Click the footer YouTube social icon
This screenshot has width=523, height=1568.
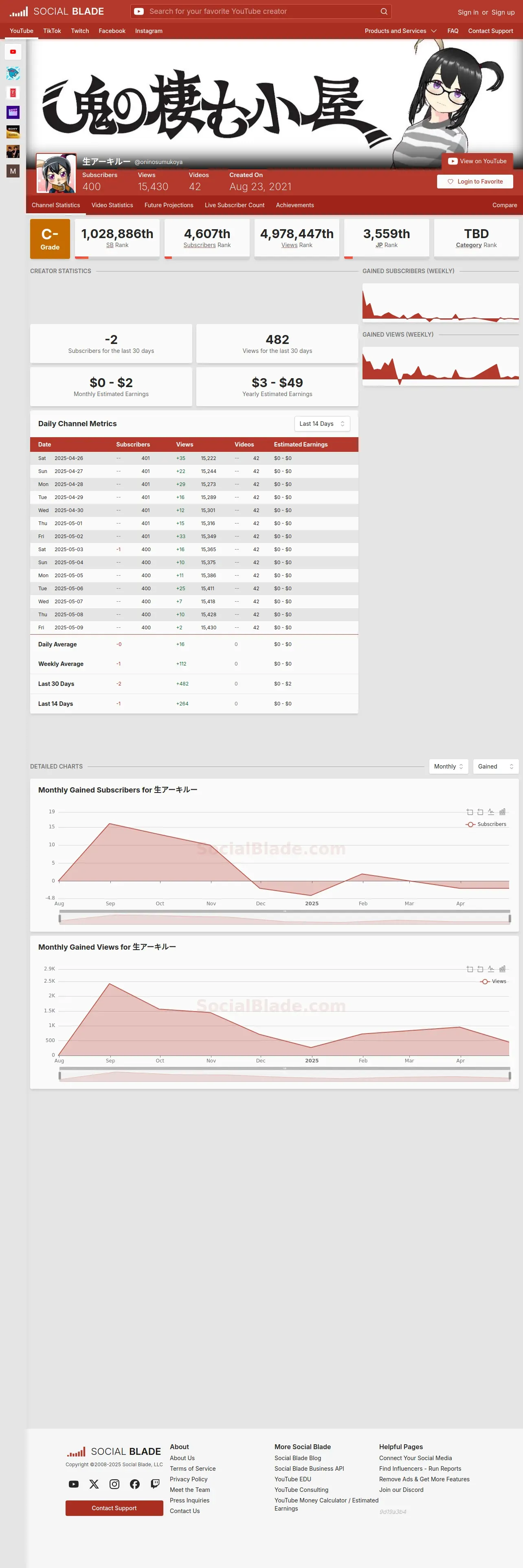74,1484
